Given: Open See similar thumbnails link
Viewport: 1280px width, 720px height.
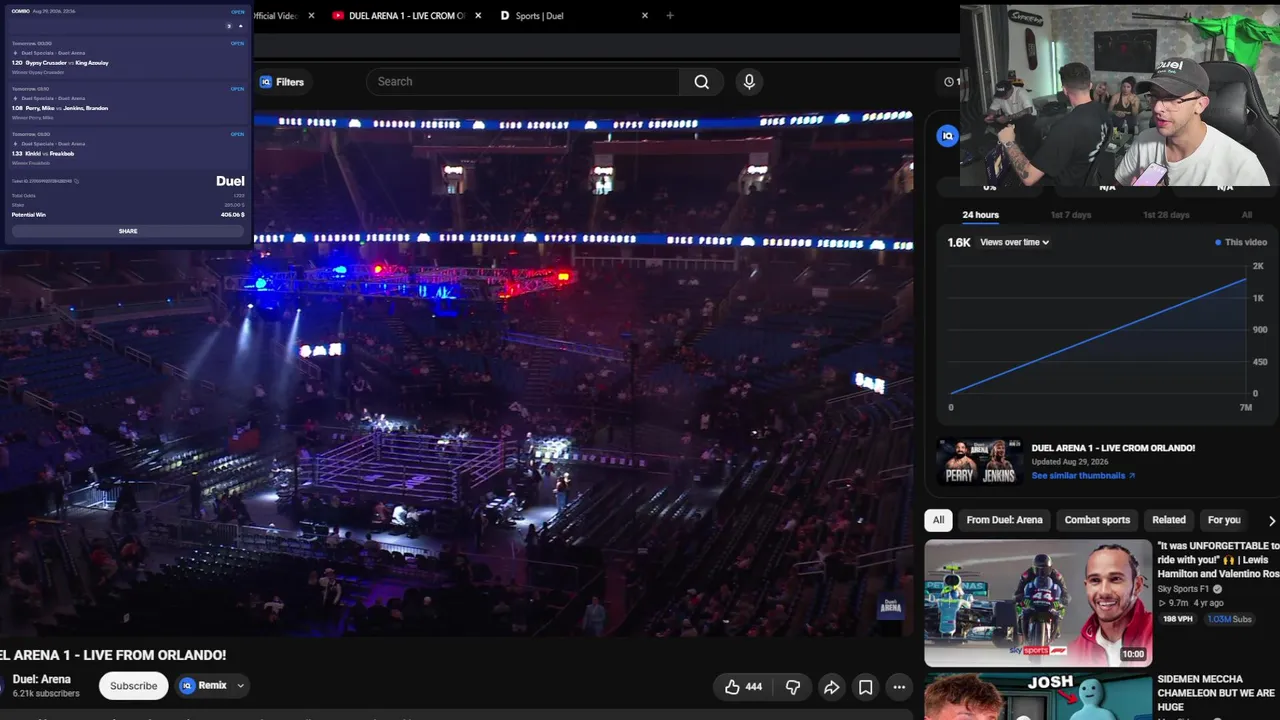Looking at the screenshot, I should pyautogui.click(x=1083, y=476).
